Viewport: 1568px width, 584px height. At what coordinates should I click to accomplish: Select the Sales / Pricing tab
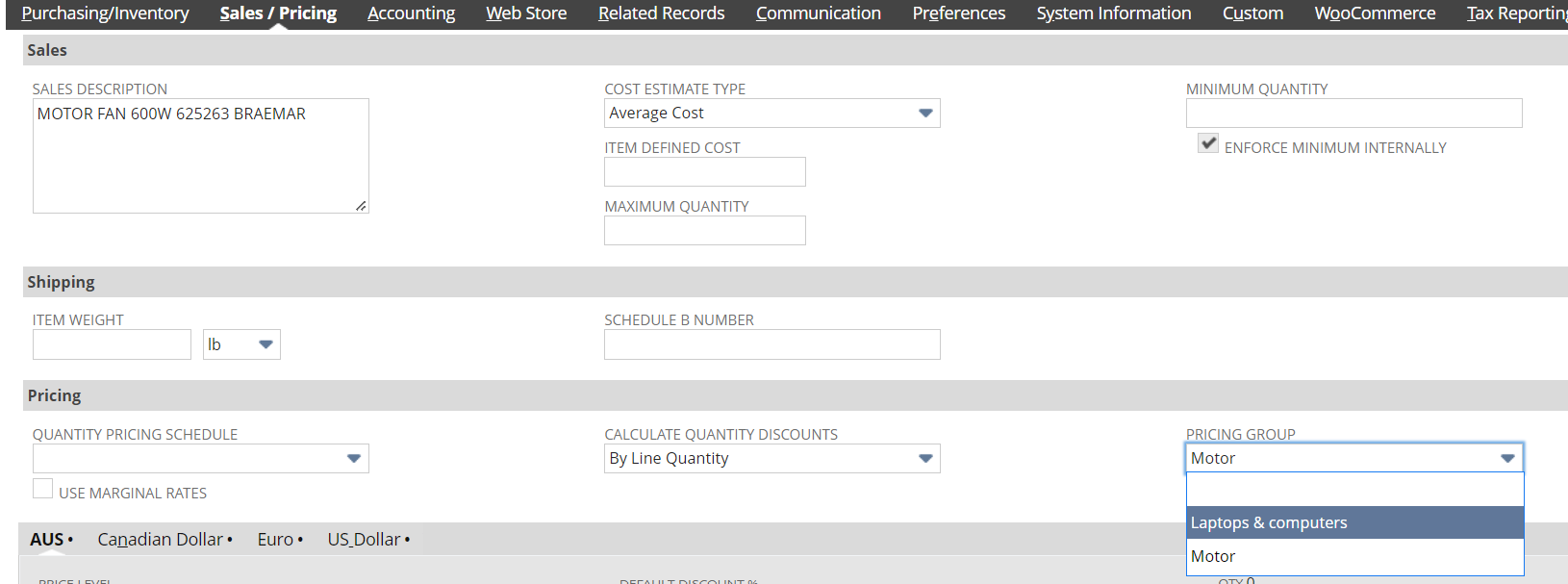[278, 13]
